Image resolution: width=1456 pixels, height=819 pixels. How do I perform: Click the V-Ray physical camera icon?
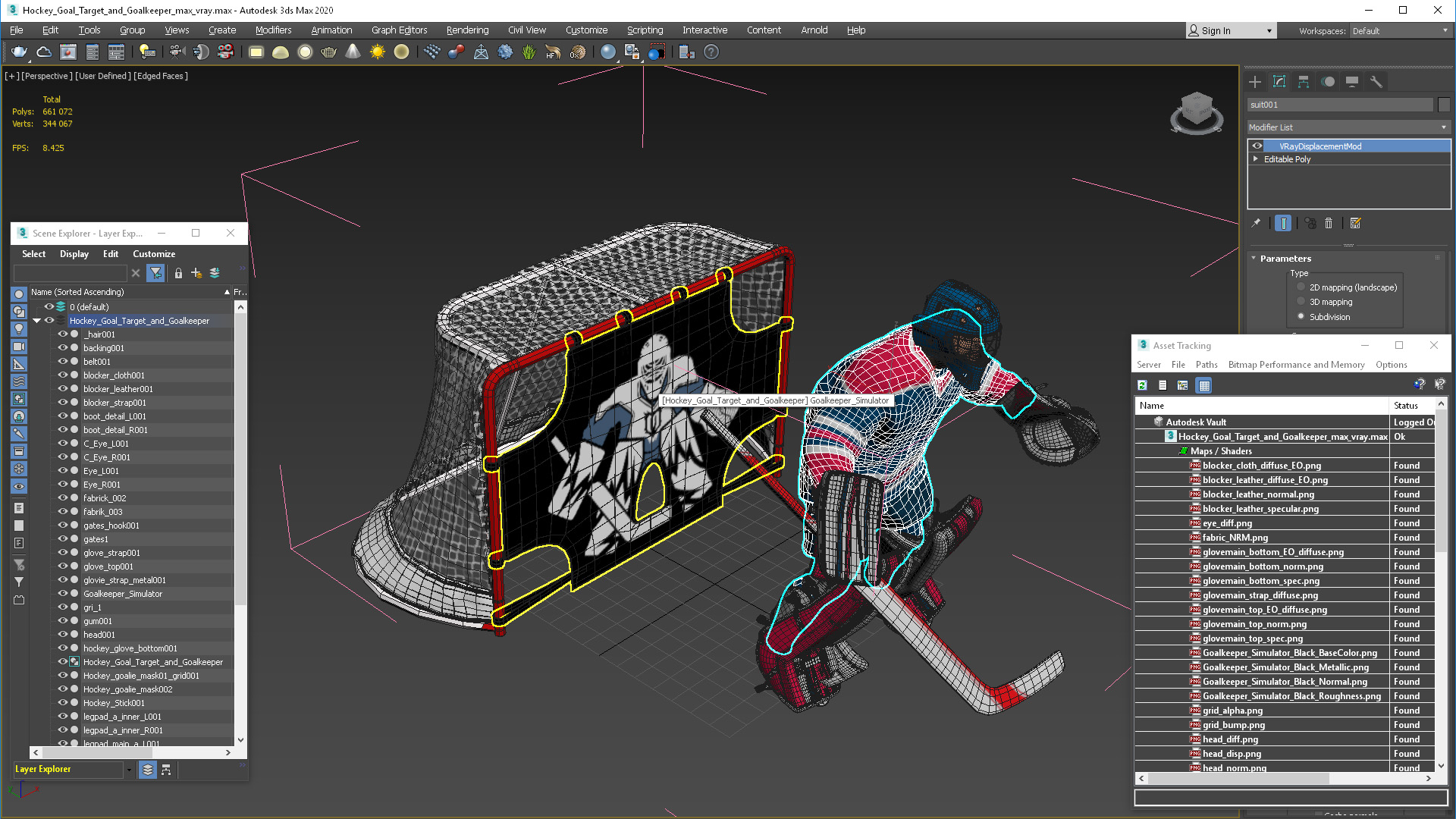(177, 52)
